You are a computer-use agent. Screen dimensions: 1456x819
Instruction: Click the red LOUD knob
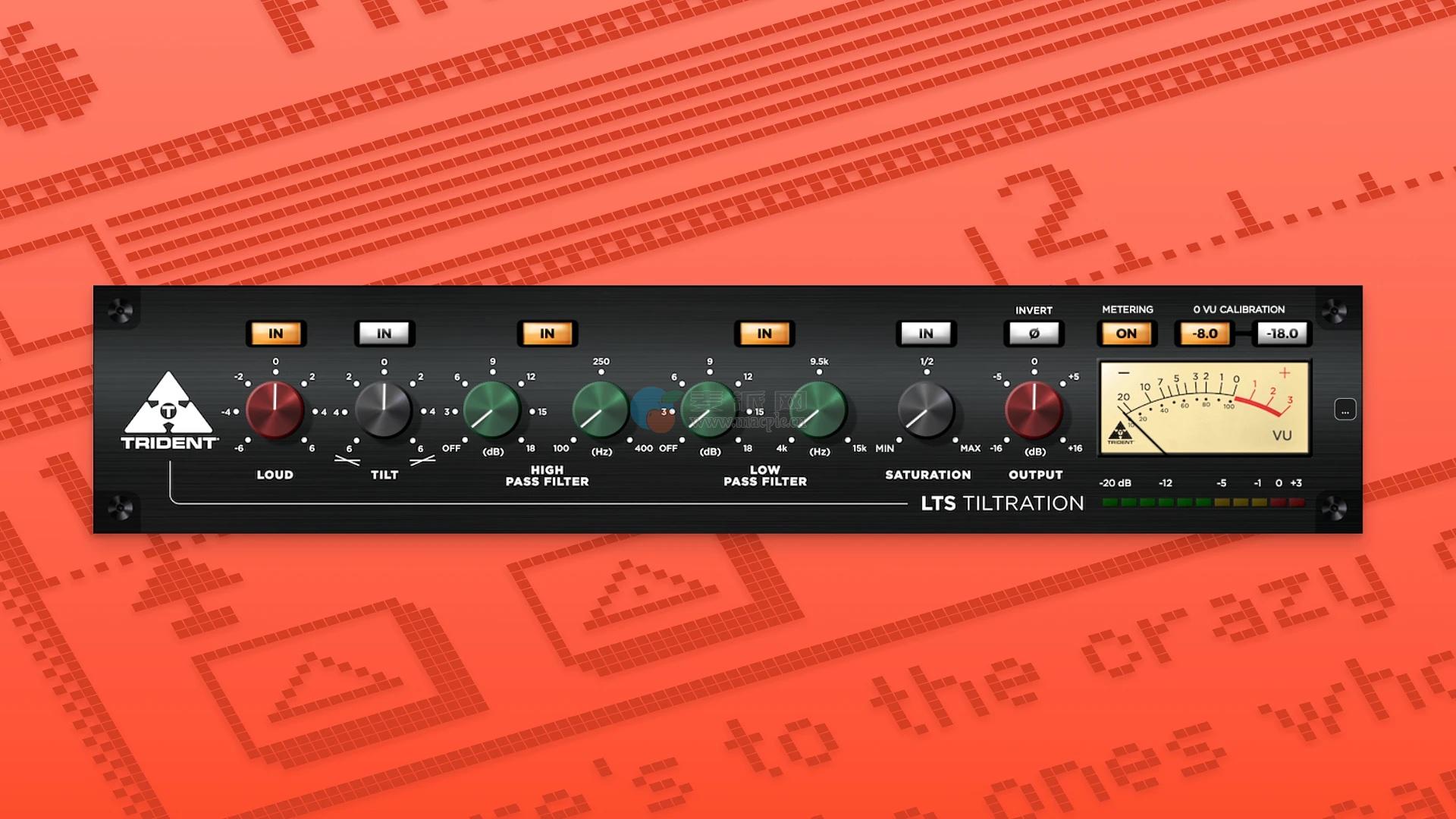pyautogui.click(x=275, y=410)
